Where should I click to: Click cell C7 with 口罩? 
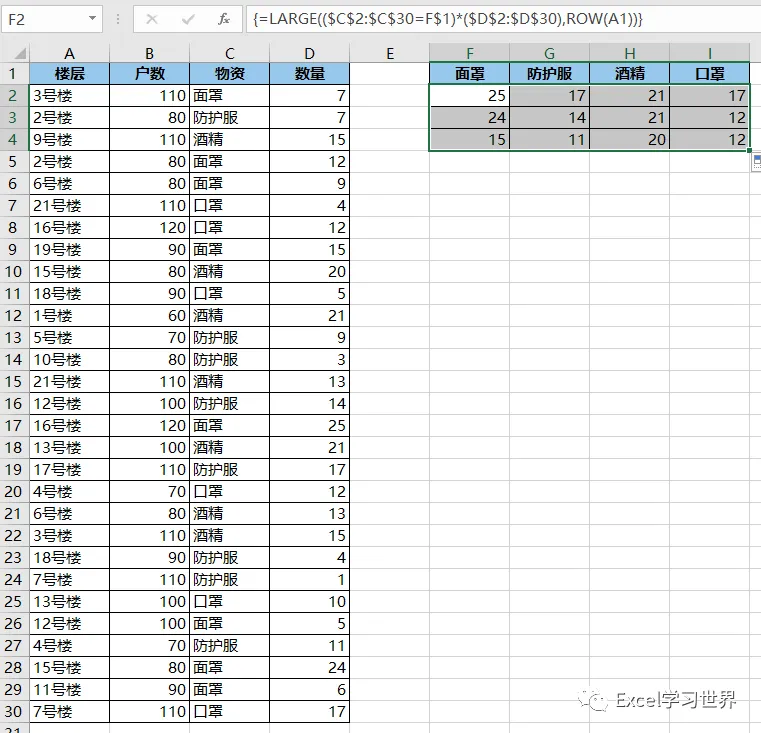(x=230, y=206)
